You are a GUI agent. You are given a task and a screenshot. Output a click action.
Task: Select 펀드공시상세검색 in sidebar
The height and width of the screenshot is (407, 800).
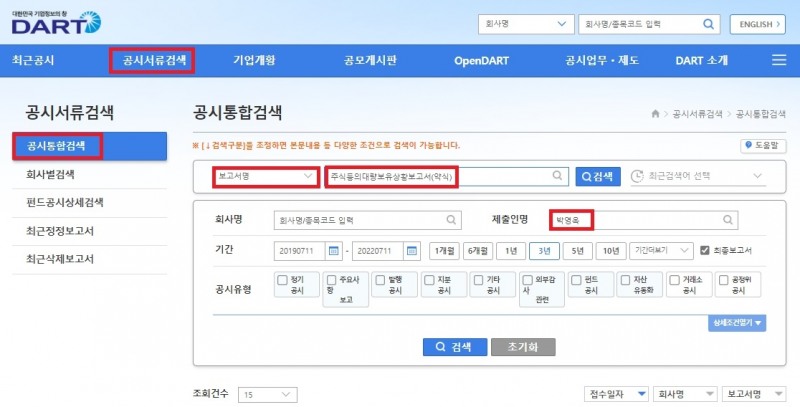pos(89,202)
